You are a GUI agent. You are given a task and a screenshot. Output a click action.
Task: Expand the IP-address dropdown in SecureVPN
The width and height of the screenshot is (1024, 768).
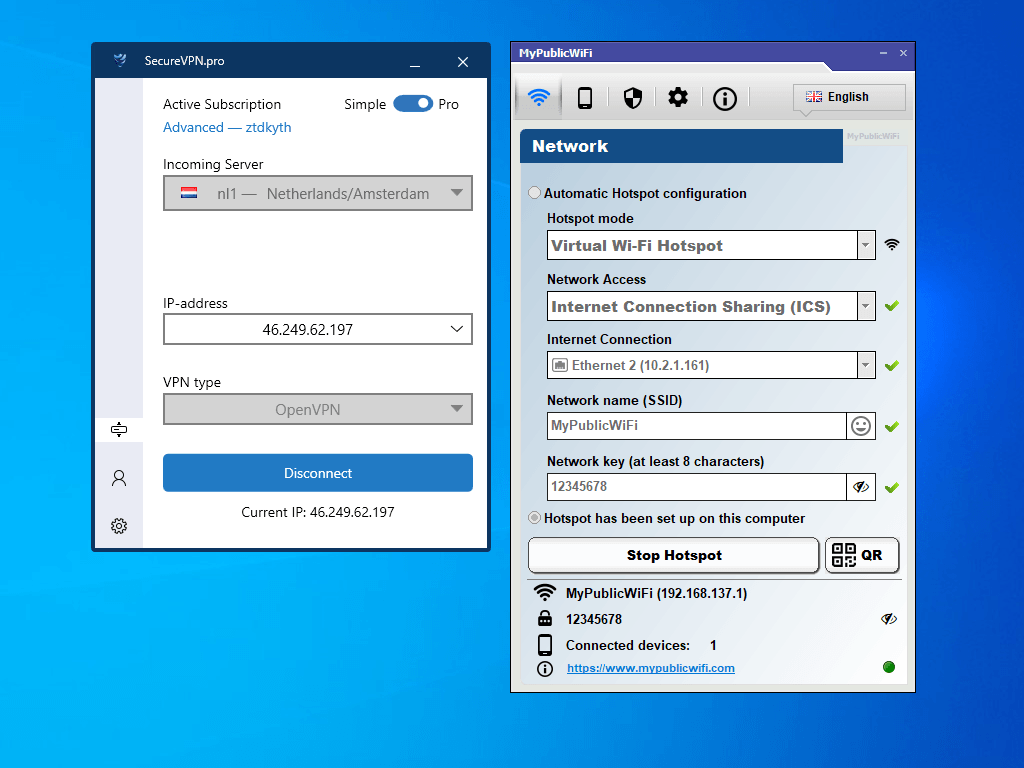318,329
